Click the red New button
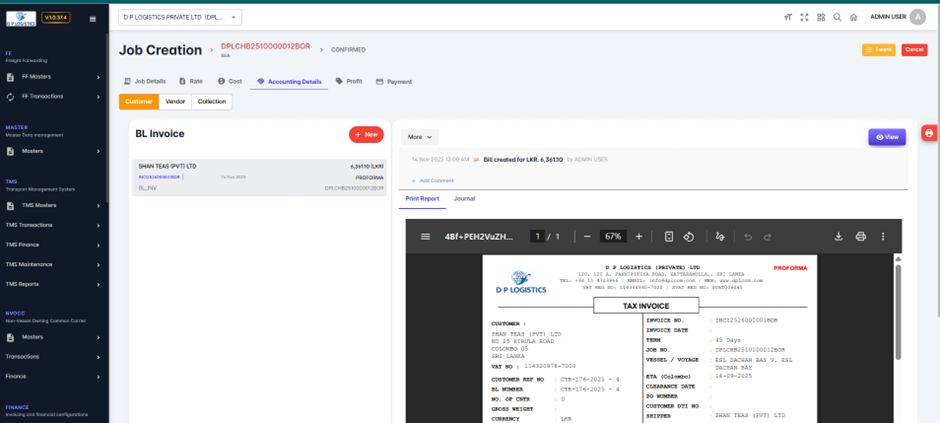The width and height of the screenshot is (940, 423). pos(365,134)
